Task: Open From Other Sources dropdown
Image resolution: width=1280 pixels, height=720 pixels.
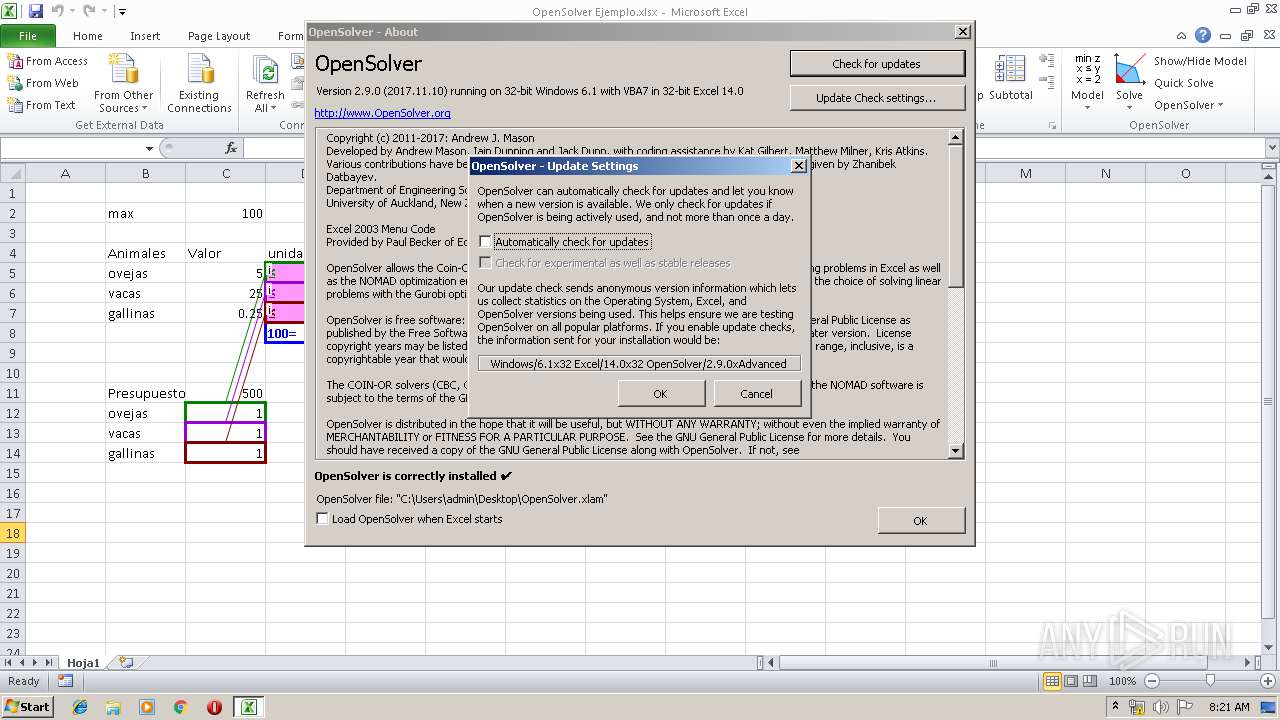Action: click(x=123, y=84)
